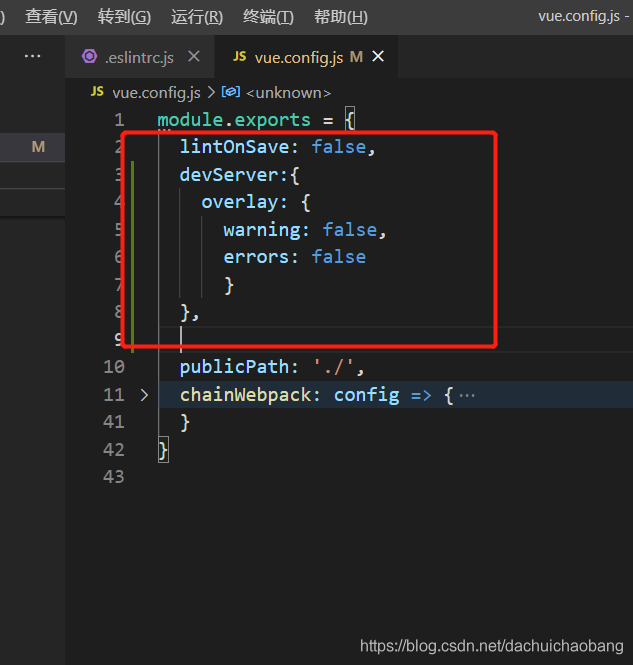
Task: Open the 转到(G) menu
Action: tap(124, 17)
